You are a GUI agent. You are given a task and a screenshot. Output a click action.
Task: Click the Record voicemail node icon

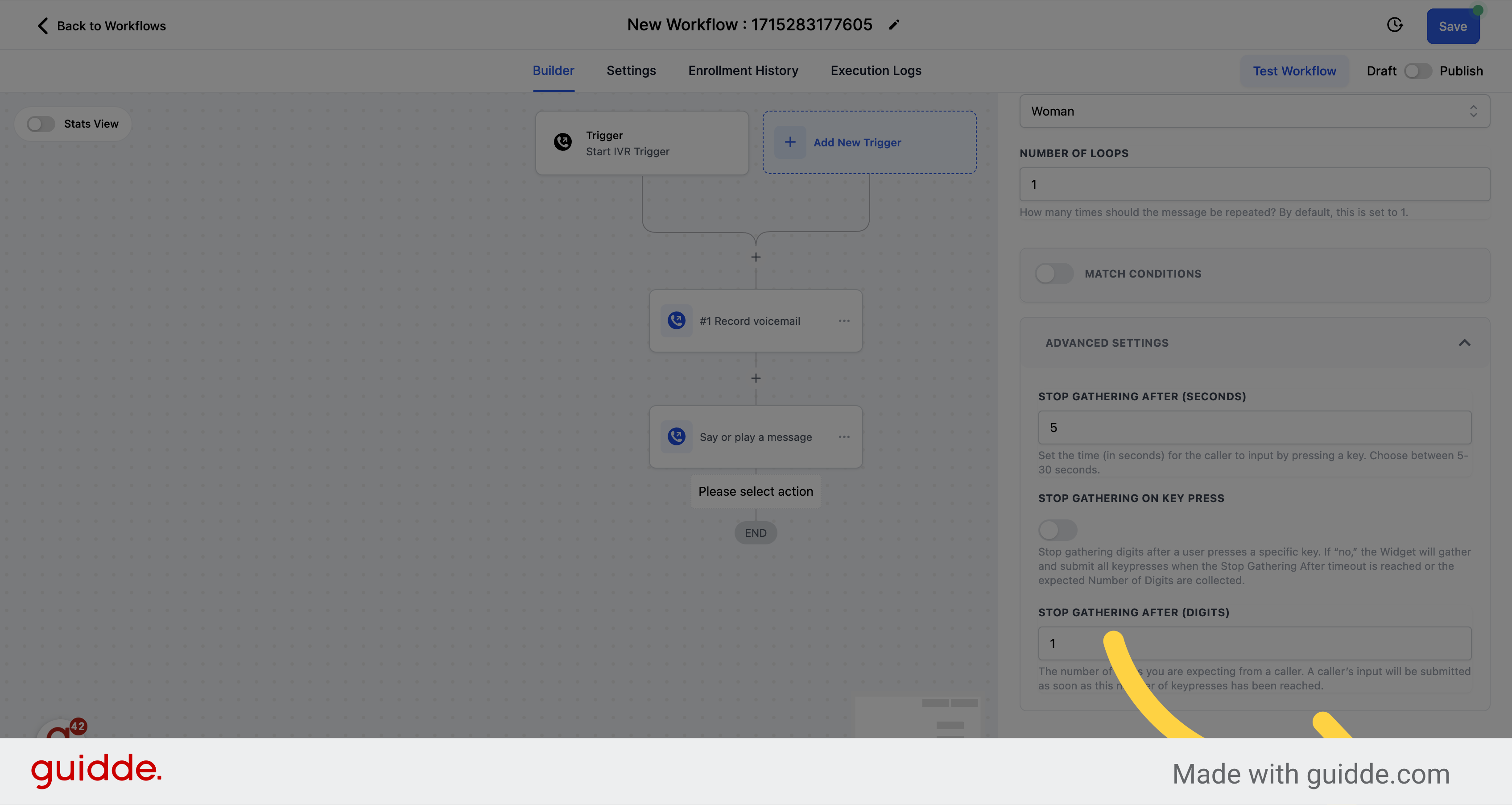click(676, 320)
